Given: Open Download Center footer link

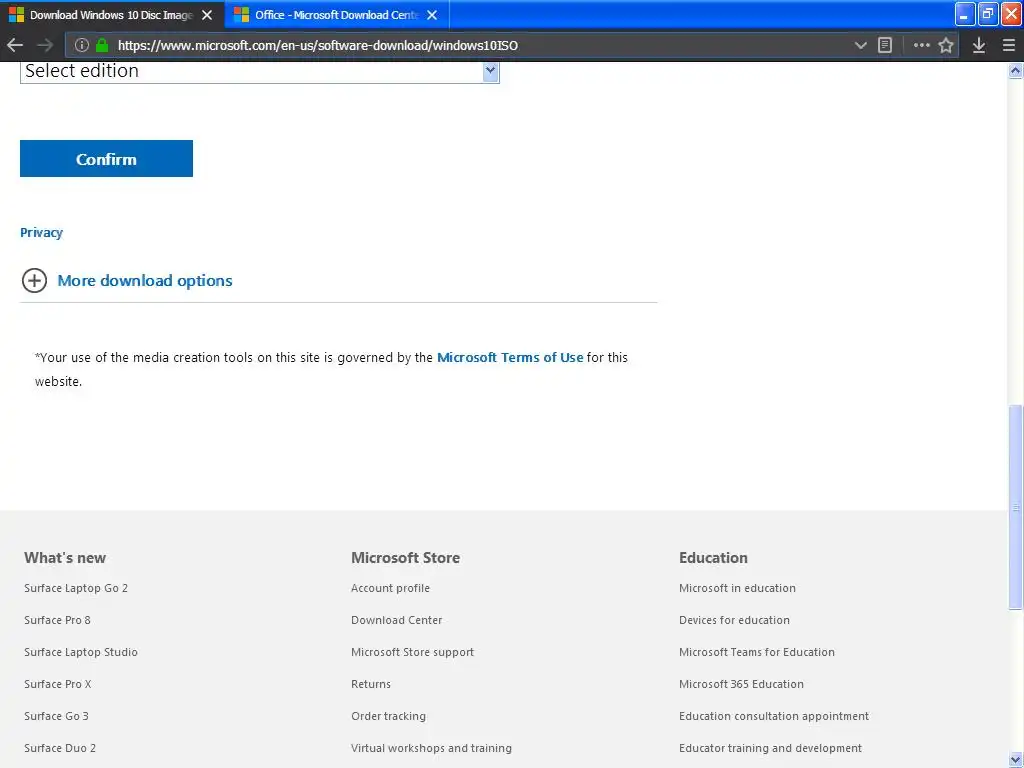Looking at the screenshot, I should point(396,620).
